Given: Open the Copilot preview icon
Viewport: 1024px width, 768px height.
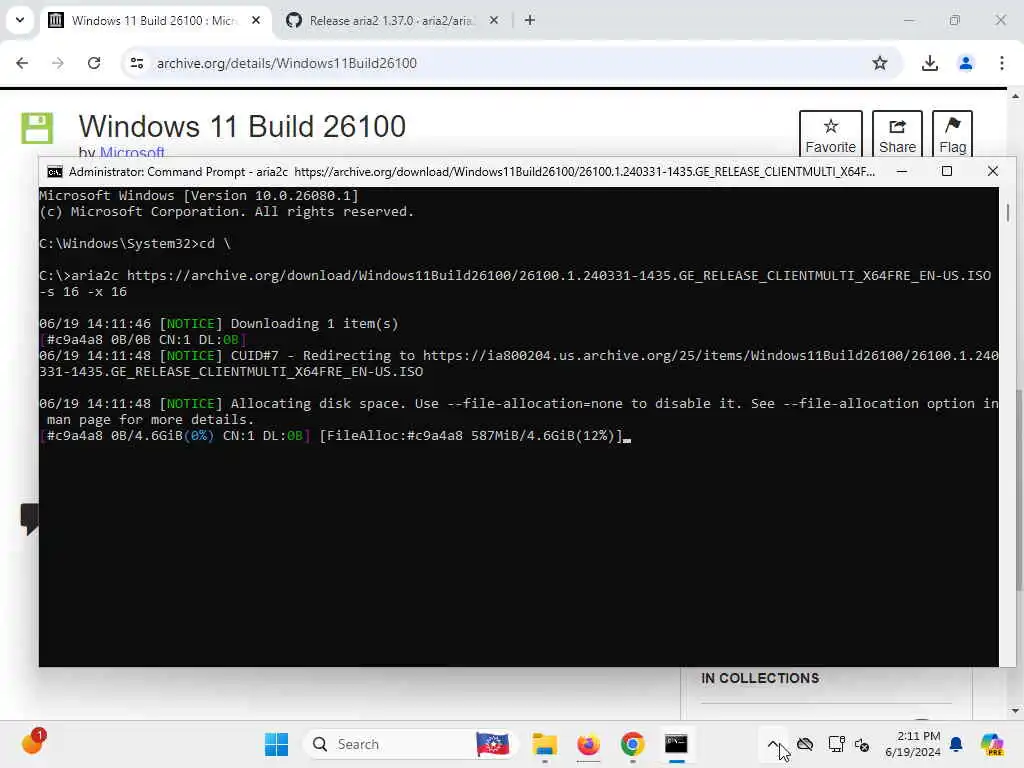Looking at the screenshot, I should 992,744.
